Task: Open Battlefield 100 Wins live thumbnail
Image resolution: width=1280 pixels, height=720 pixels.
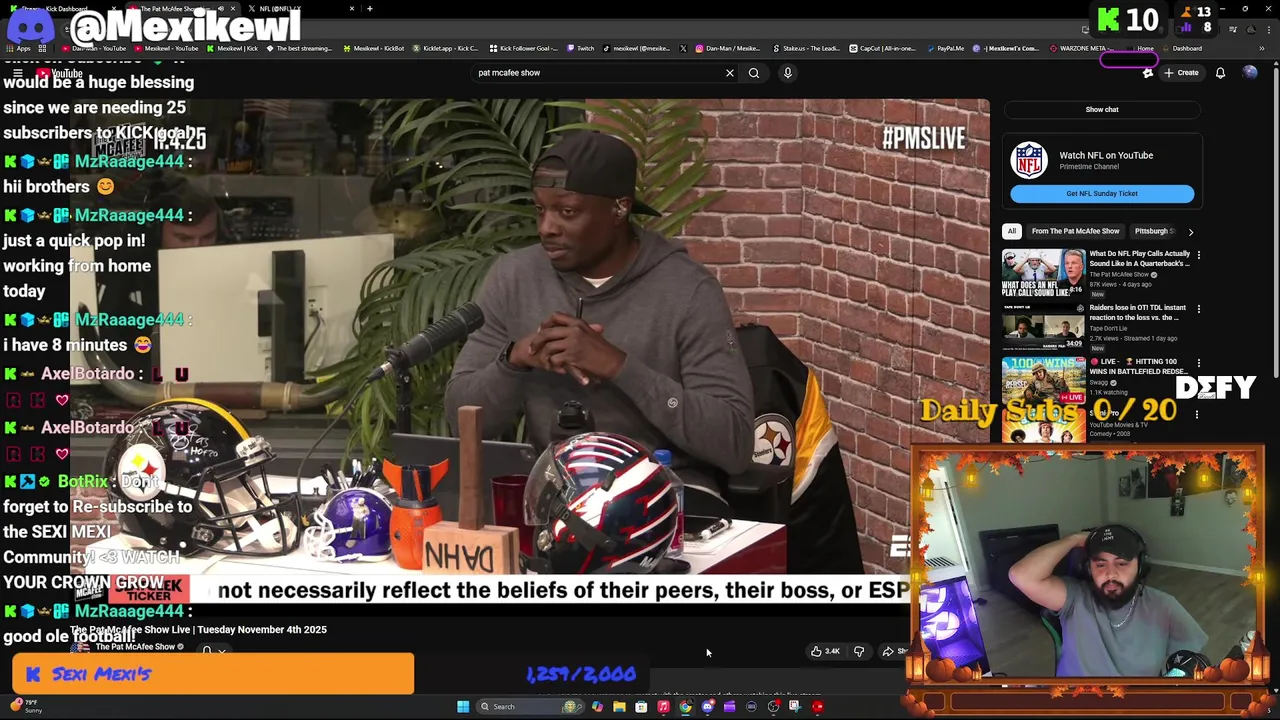Action: tap(1043, 381)
